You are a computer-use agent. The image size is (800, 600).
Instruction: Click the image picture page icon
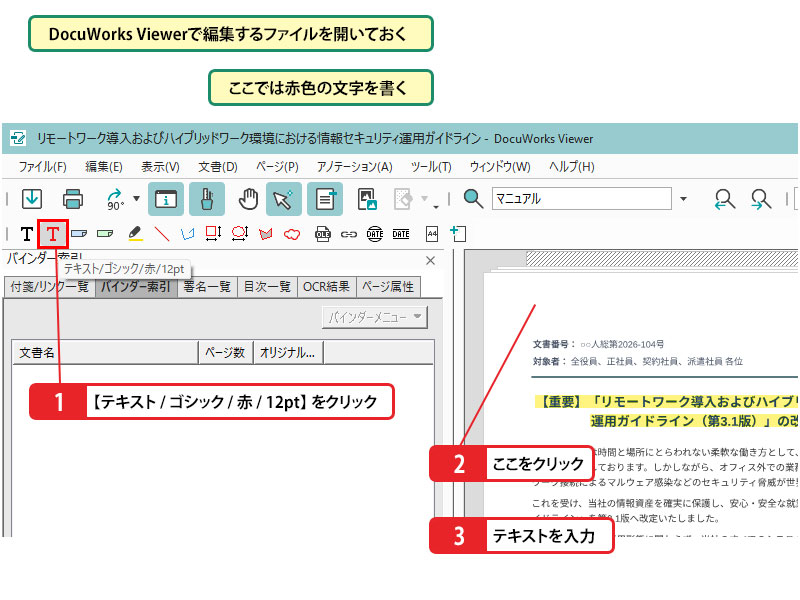[x=367, y=198]
